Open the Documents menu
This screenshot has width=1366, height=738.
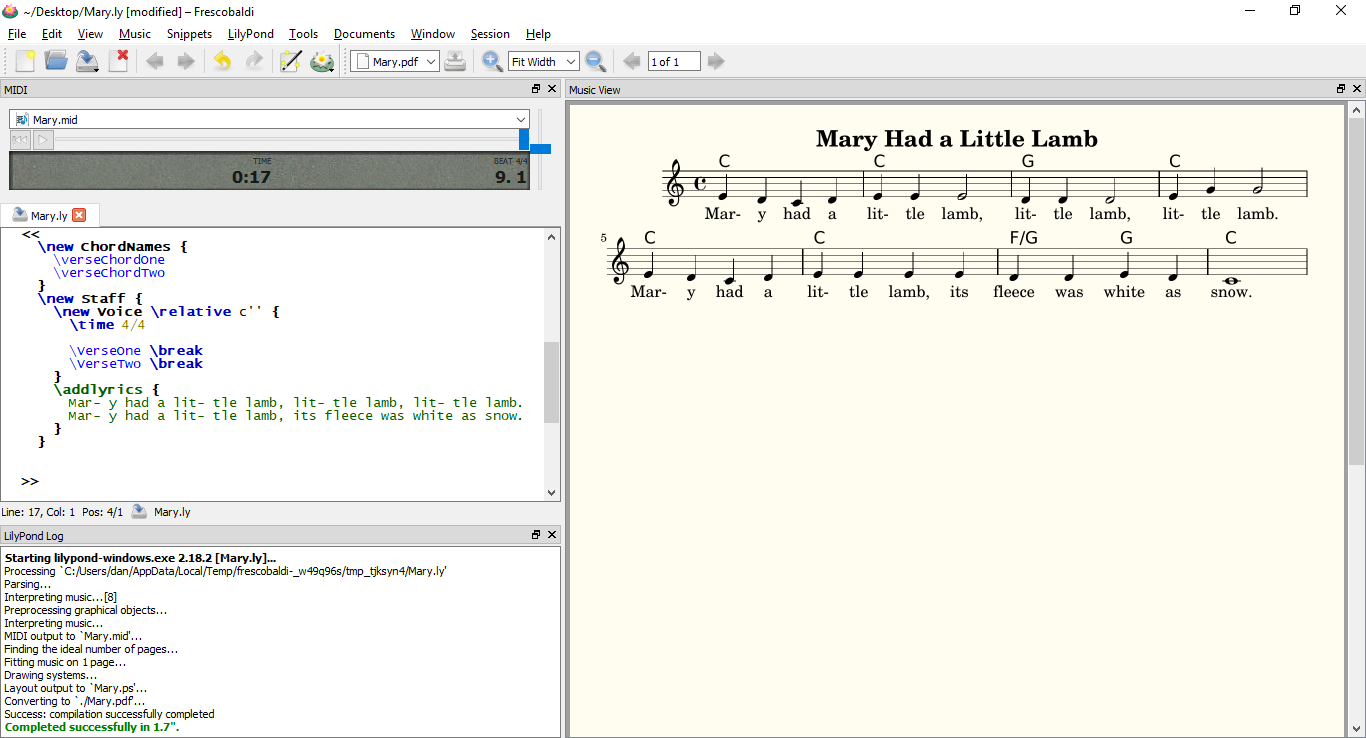point(364,33)
